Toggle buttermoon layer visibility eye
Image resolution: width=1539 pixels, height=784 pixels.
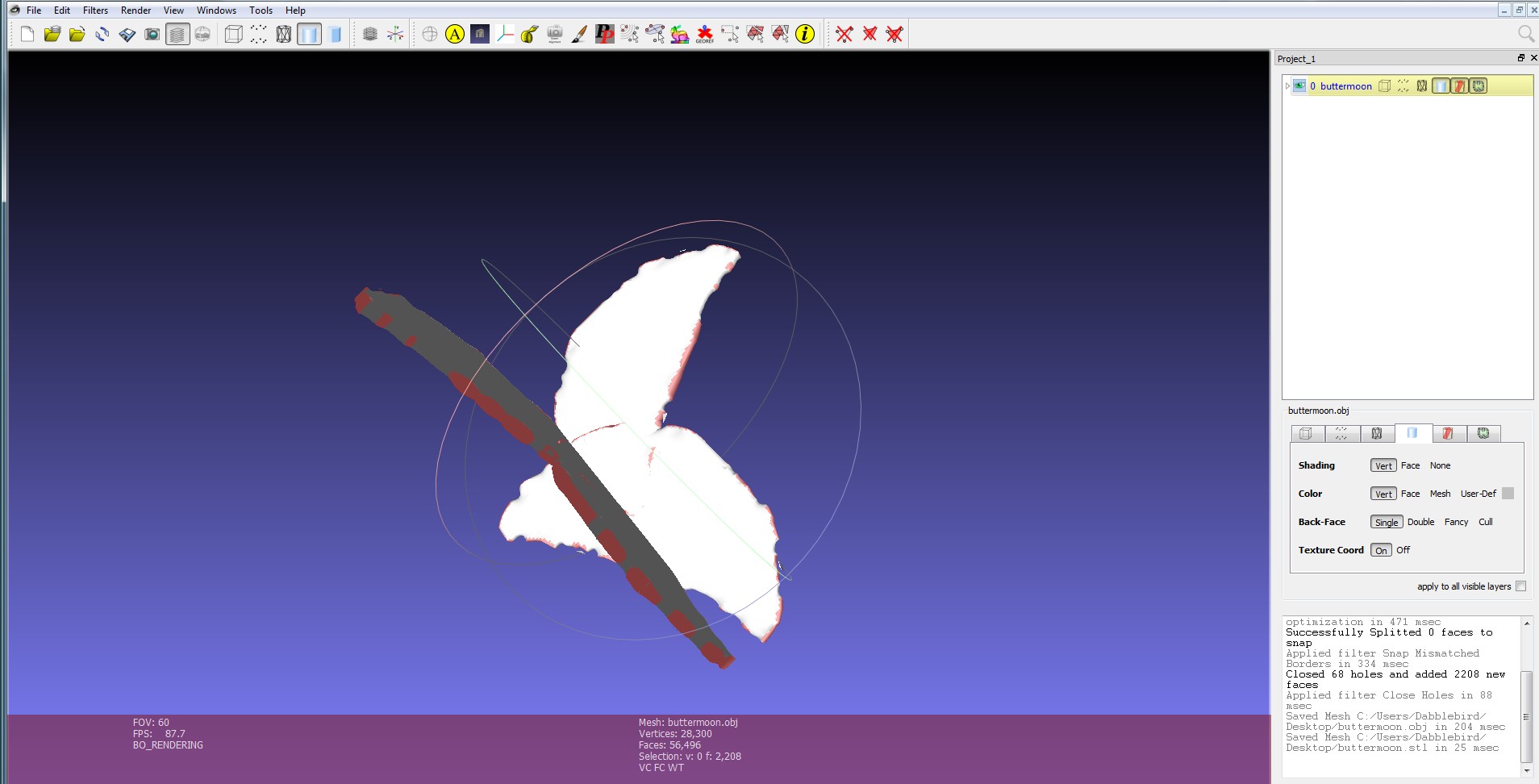(1299, 85)
